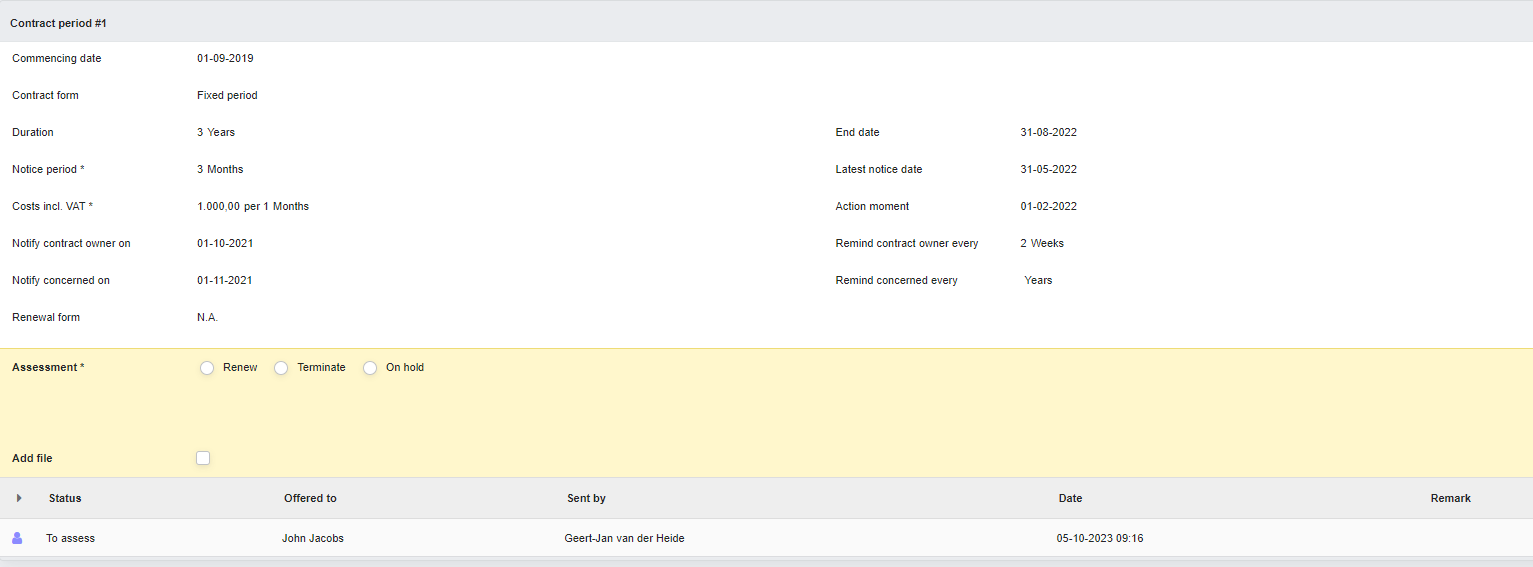Sort by the Offered to column header
Viewport: 1533px width, 567px height.
[310, 498]
